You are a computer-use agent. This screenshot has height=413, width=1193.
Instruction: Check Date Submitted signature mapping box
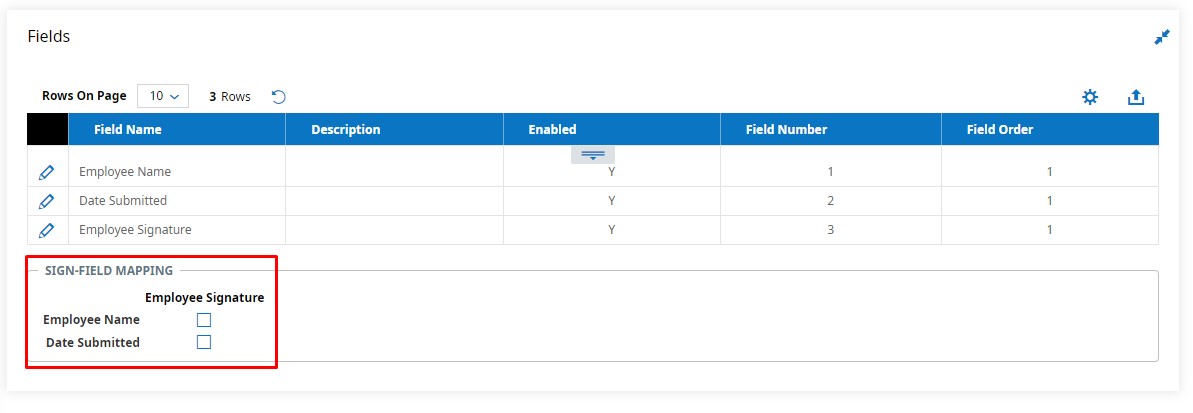pos(204,342)
